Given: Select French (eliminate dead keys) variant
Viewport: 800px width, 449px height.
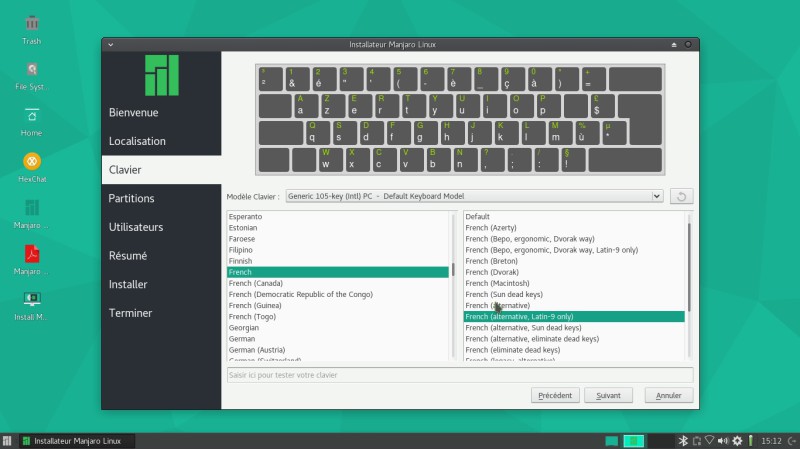Looking at the screenshot, I should coord(574,350).
